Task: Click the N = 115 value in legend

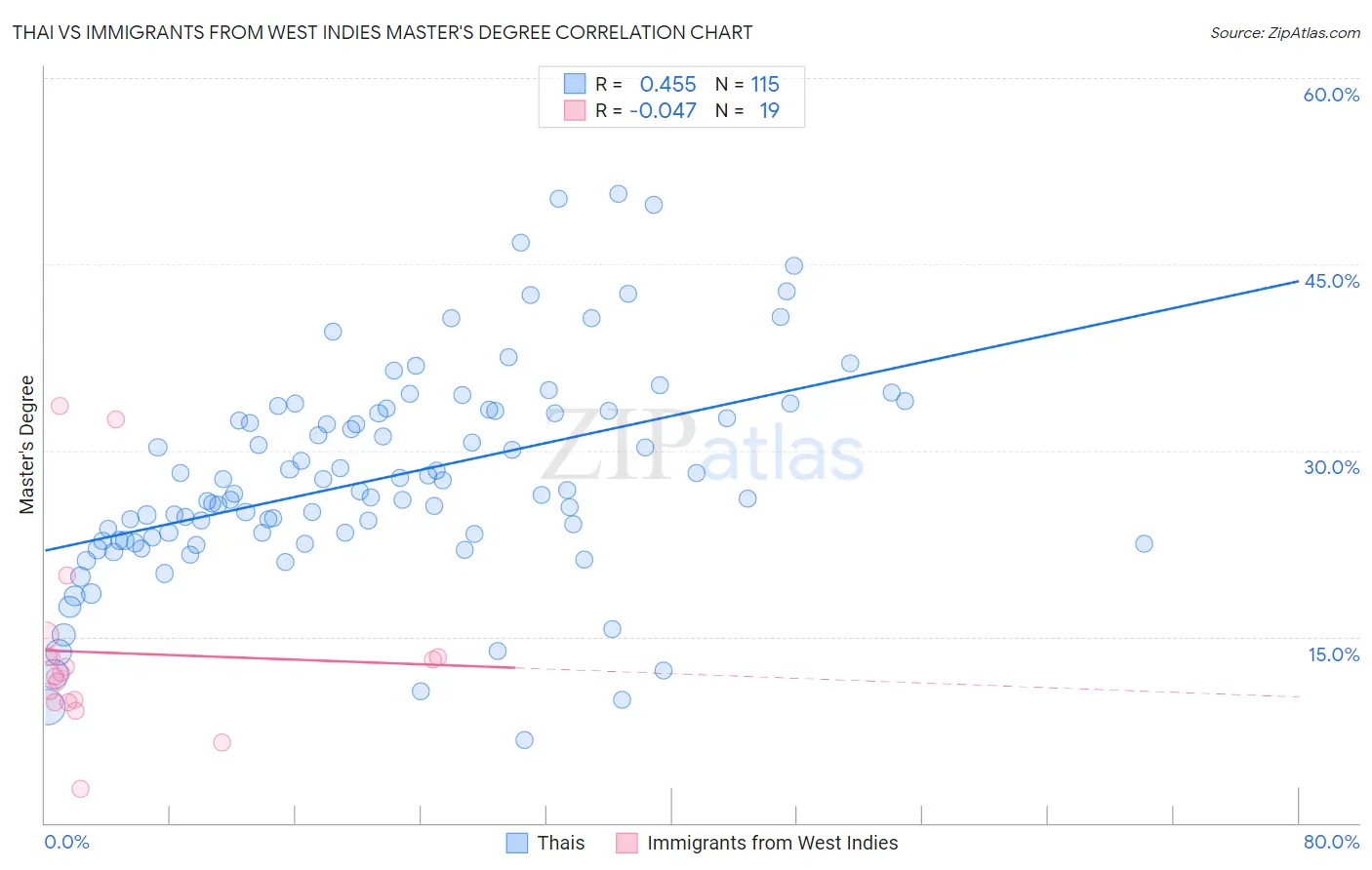Action: tap(747, 84)
